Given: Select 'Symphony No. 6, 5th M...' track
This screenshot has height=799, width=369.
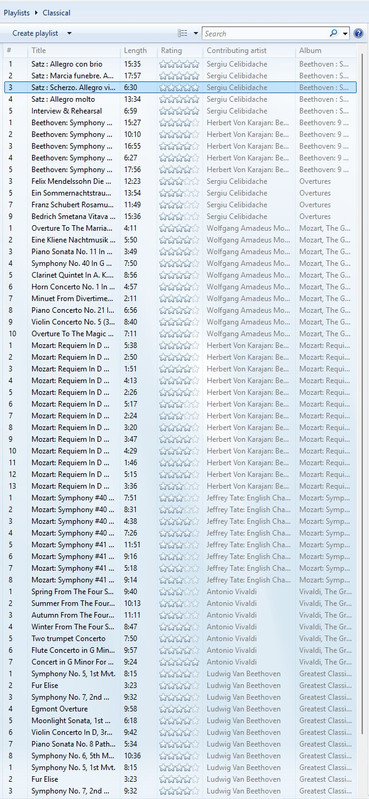Looking at the screenshot, I should pos(180,756).
